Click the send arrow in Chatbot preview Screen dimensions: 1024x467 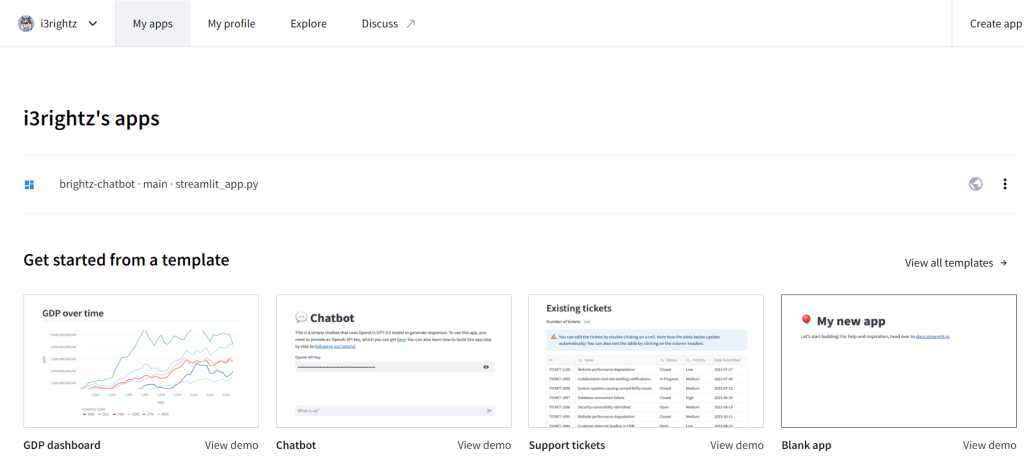489,410
